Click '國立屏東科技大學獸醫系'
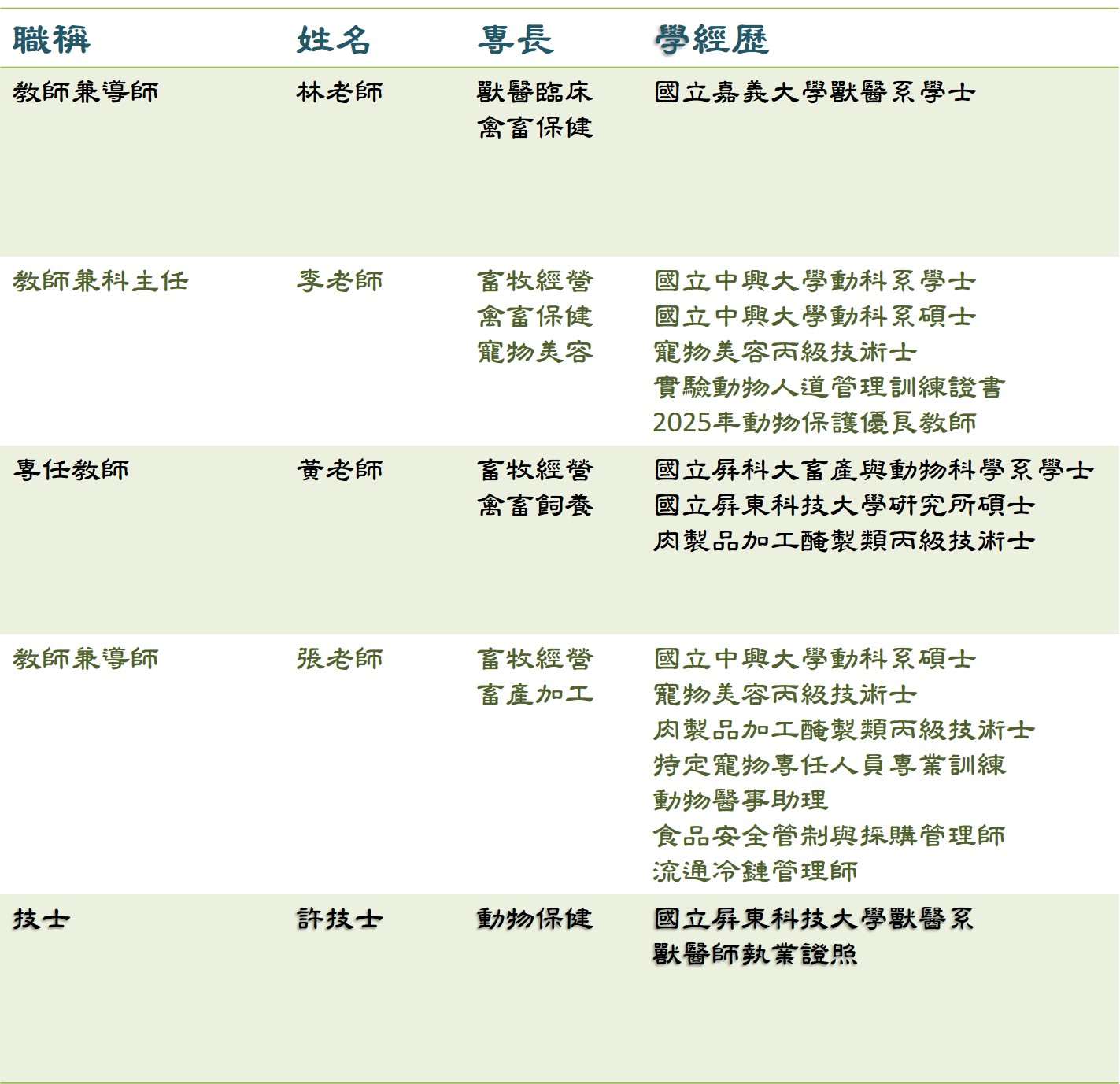 pos(815,919)
